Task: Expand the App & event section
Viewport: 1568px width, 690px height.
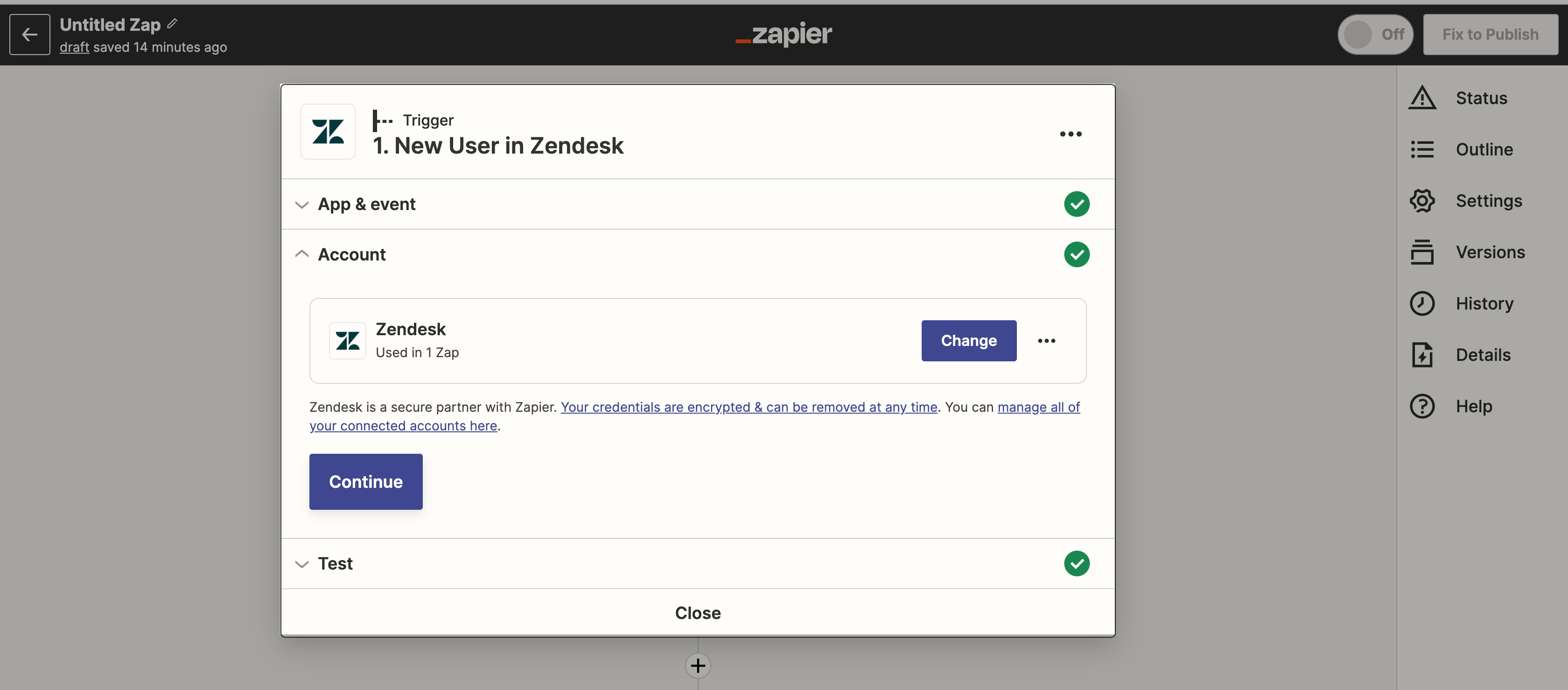Action: 698,204
